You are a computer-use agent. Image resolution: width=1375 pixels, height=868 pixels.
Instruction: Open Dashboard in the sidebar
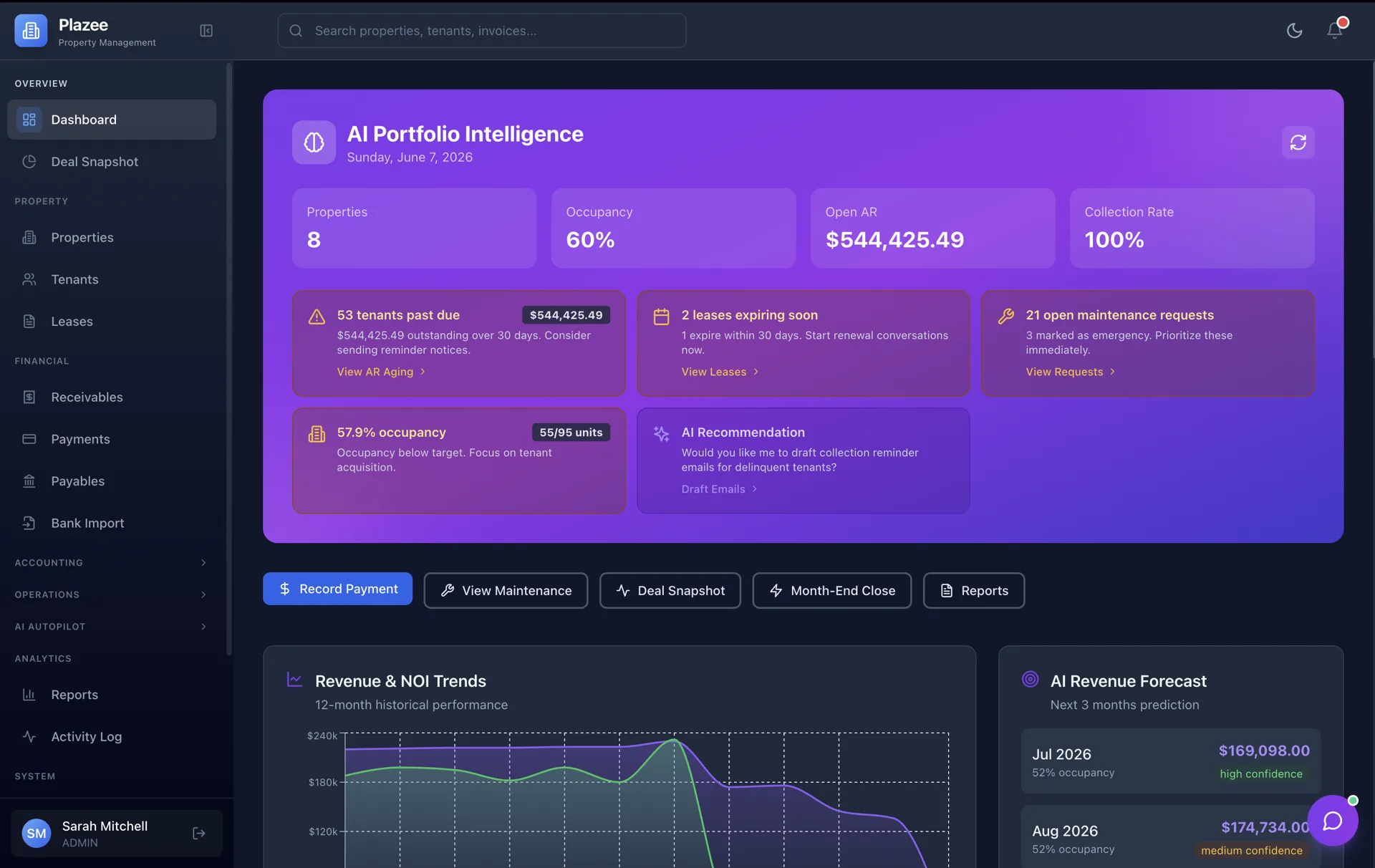click(112, 120)
